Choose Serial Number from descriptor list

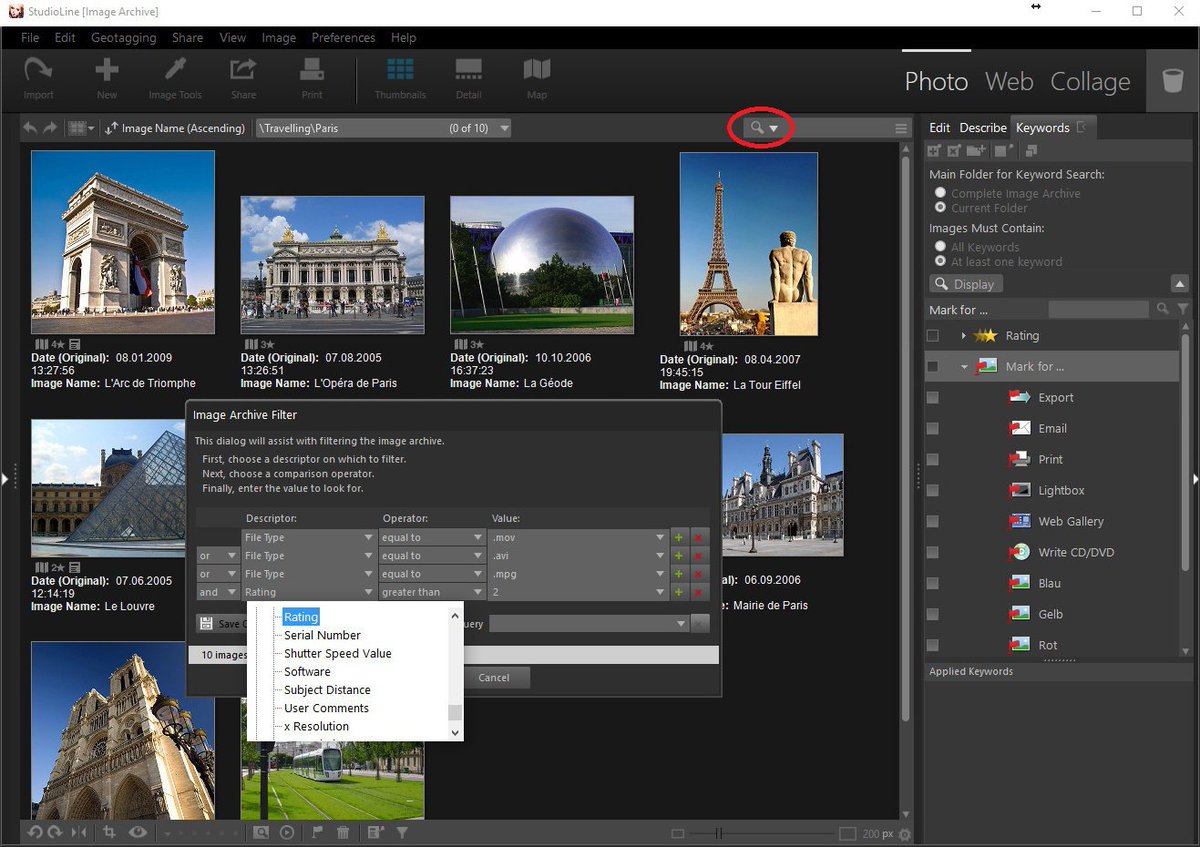coord(322,636)
